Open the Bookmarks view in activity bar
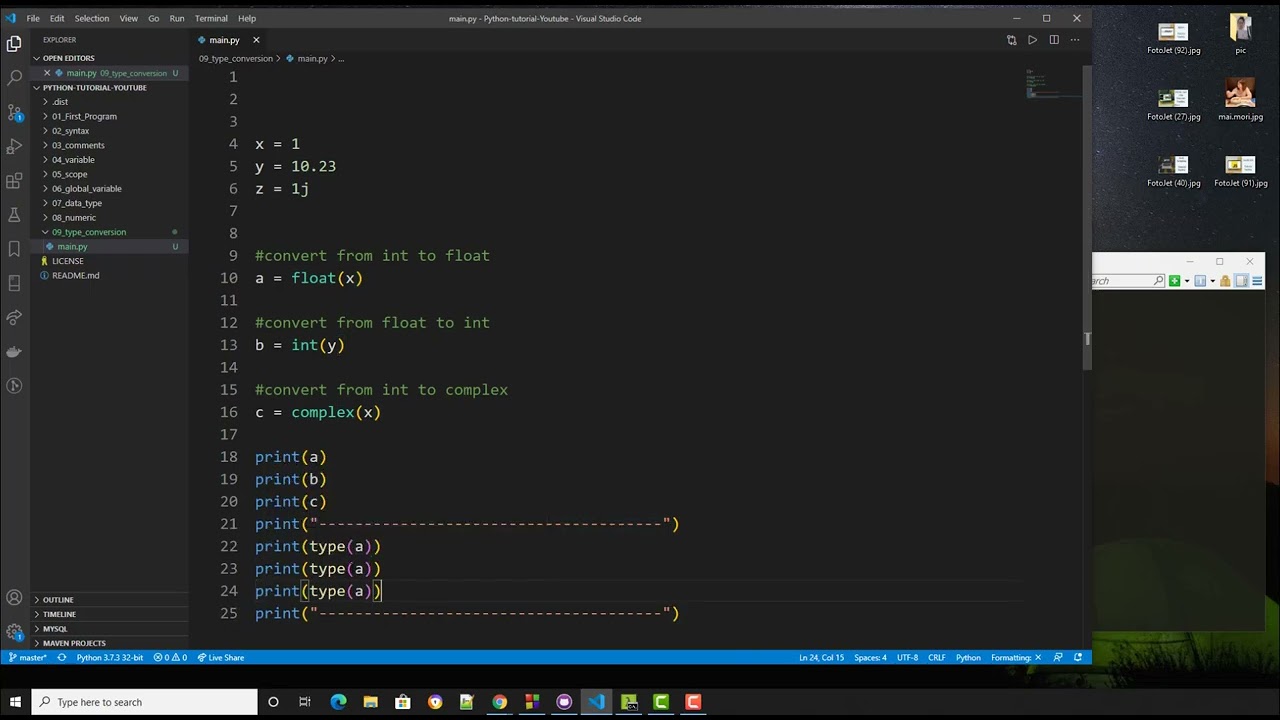The width and height of the screenshot is (1280, 720). 14,249
